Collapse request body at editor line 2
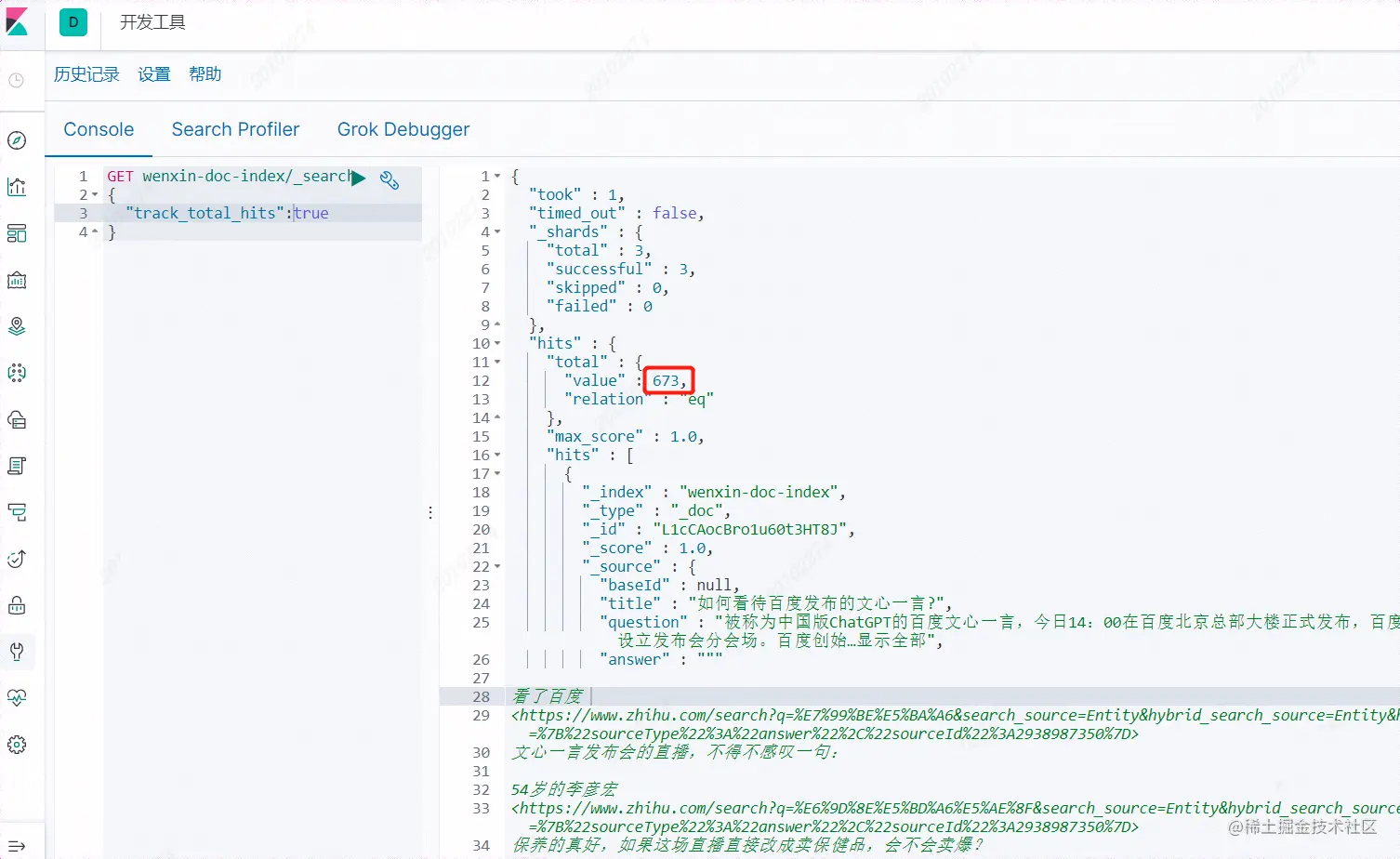The width and height of the screenshot is (1400, 859). click(x=95, y=195)
